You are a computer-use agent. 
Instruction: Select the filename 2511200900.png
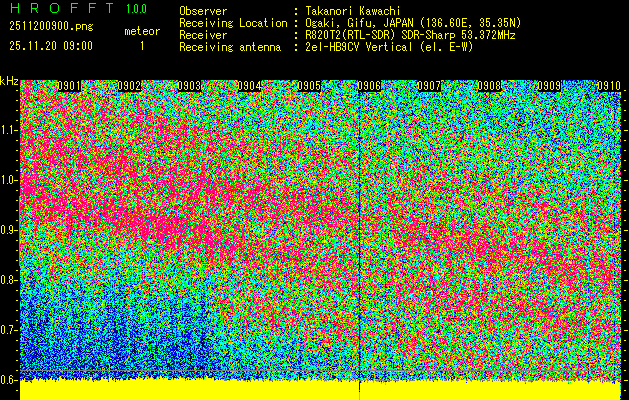51,26
